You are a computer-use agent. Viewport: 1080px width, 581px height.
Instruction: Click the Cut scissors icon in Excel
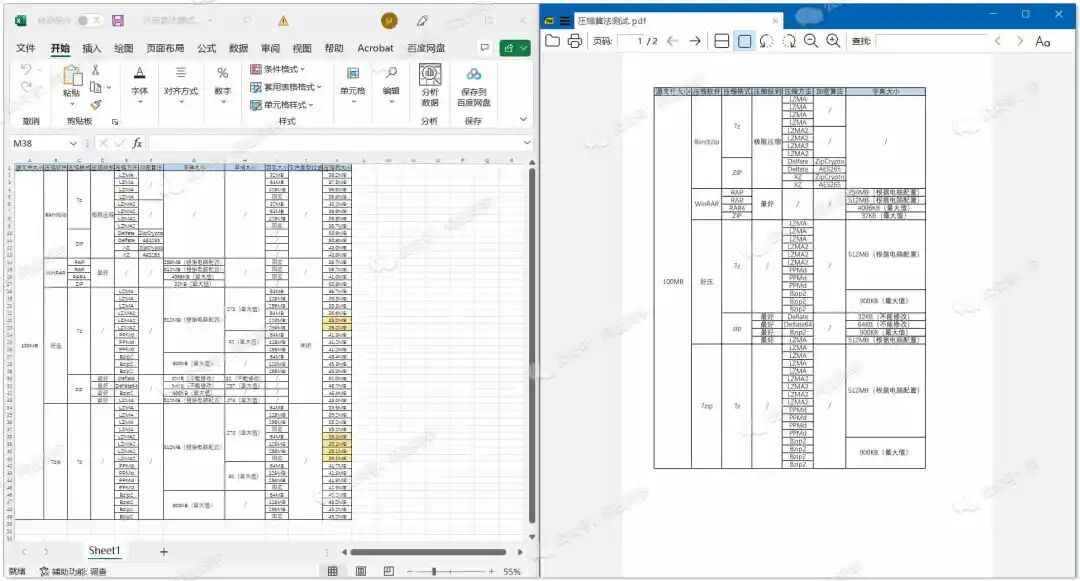pos(96,70)
